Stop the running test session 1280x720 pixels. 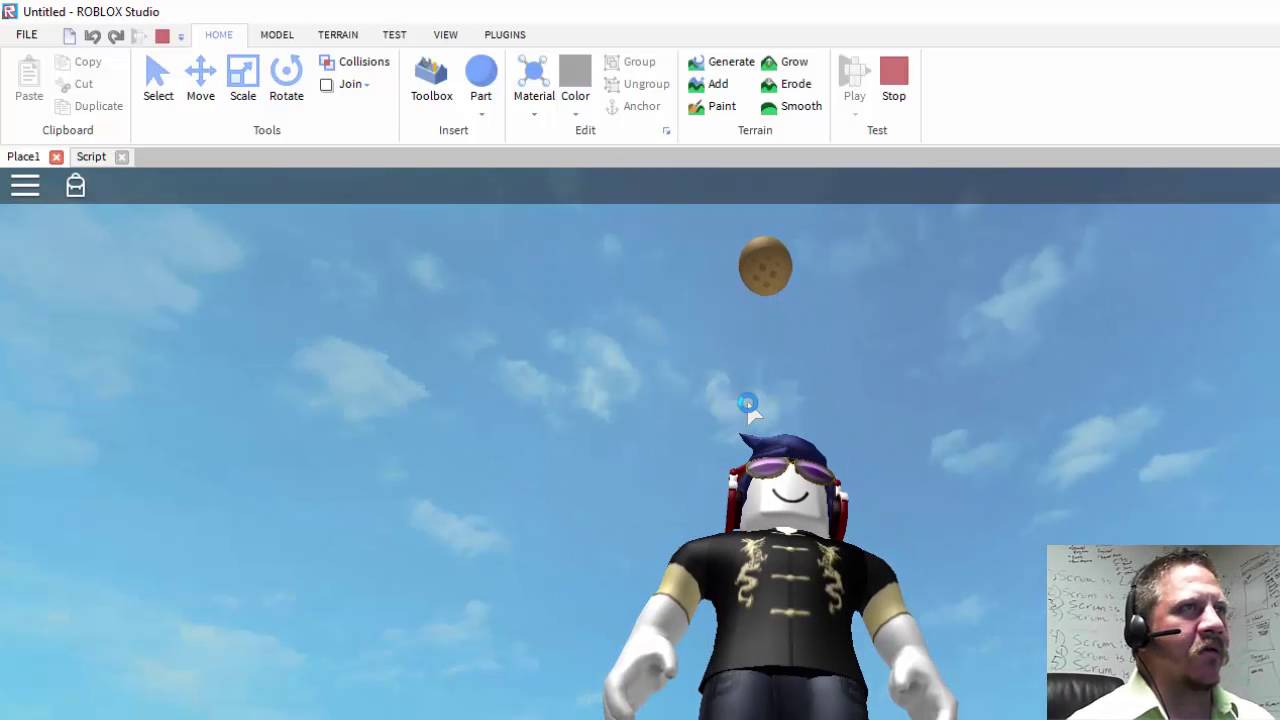[894, 78]
